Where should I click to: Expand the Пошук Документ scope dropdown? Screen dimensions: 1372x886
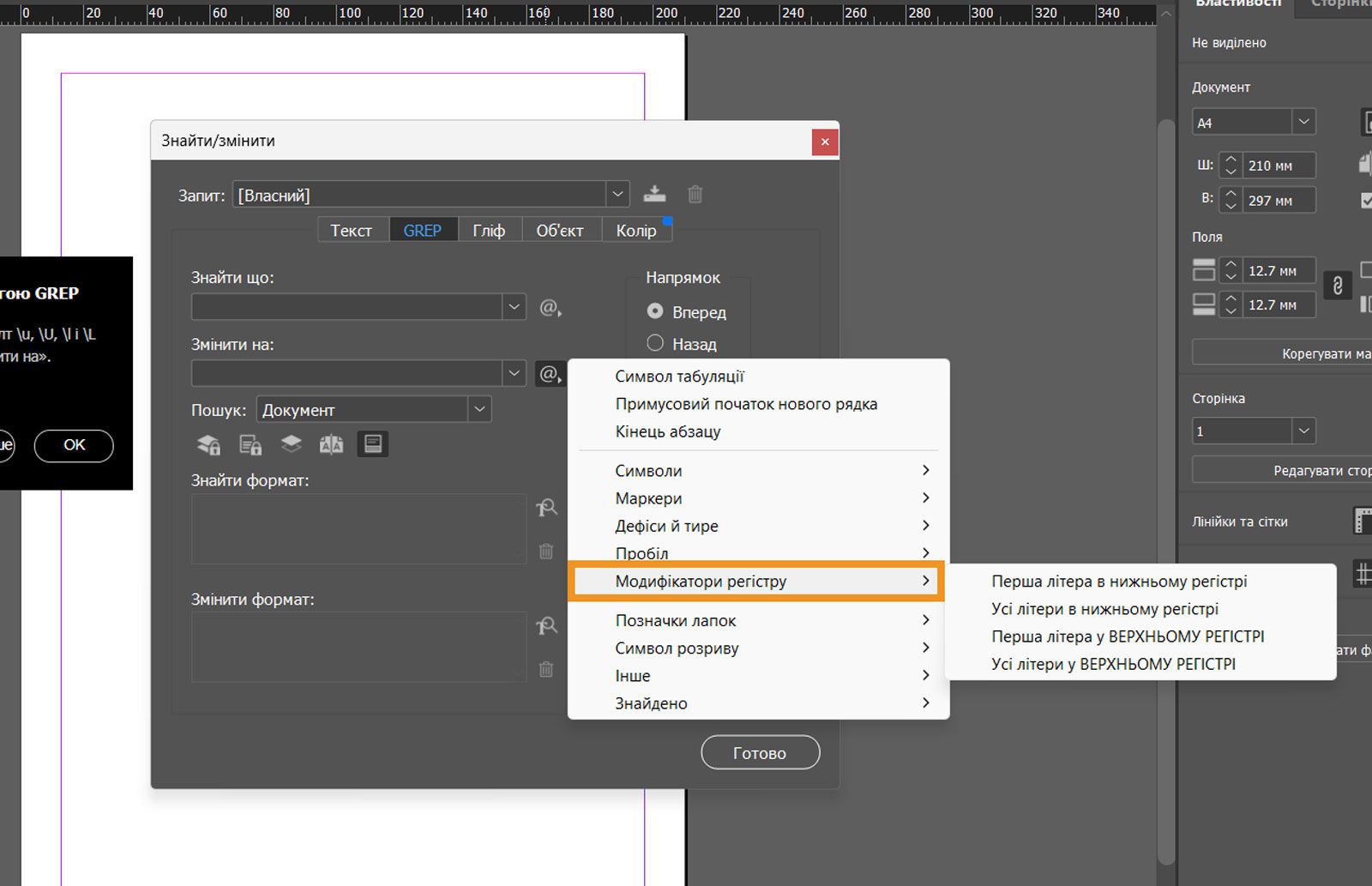(479, 409)
